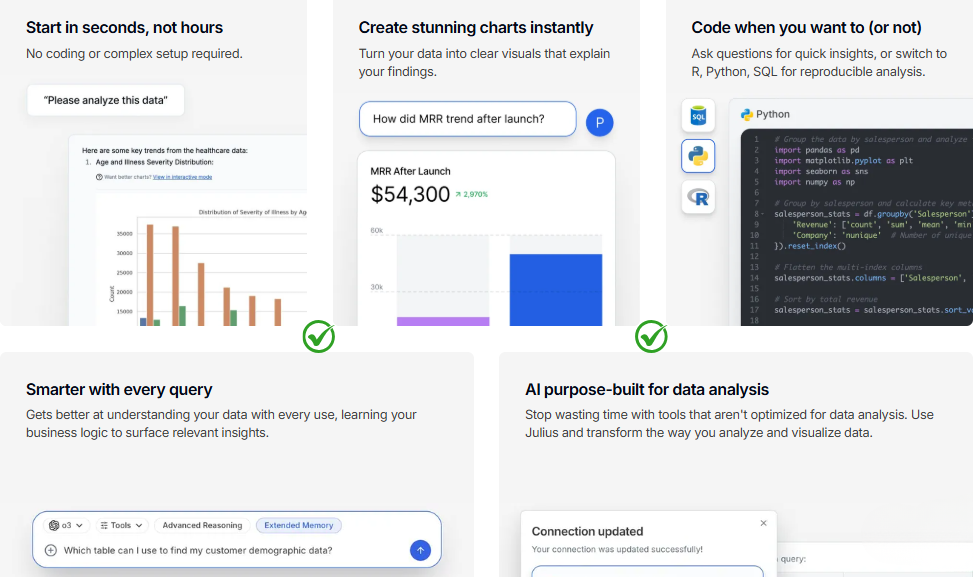Dismiss the Connection updated notification
The image size is (973, 577).
click(763, 522)
